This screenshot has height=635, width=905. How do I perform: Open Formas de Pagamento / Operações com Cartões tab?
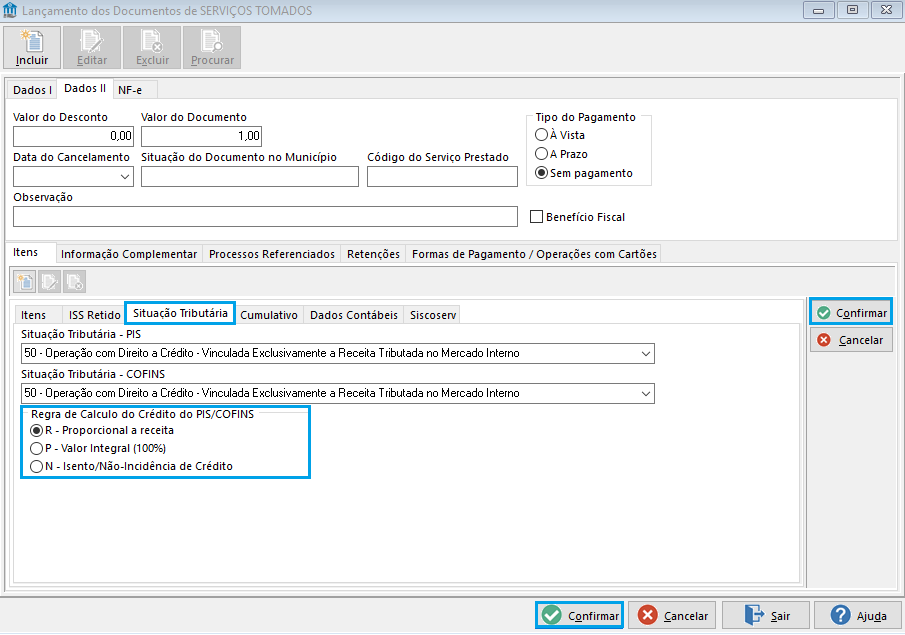click(x=534, y=254)
